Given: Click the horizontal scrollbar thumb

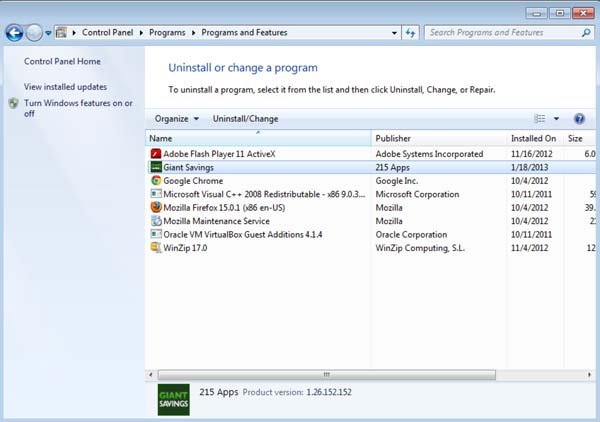Looking at the screenshot, I should (327, 375).
